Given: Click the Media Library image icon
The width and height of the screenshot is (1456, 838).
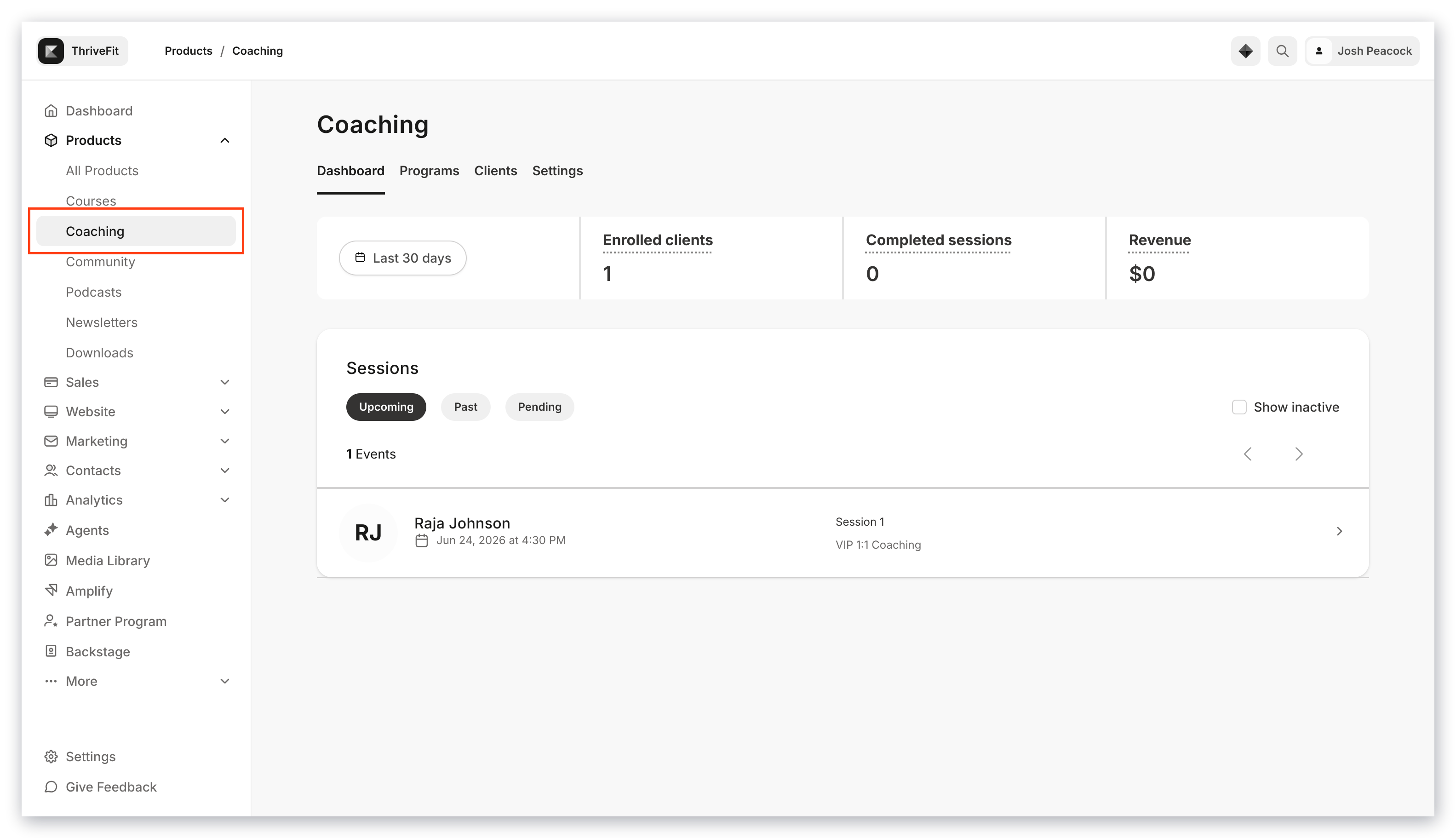Looking at the screenshot, I should tap(51, 560).
